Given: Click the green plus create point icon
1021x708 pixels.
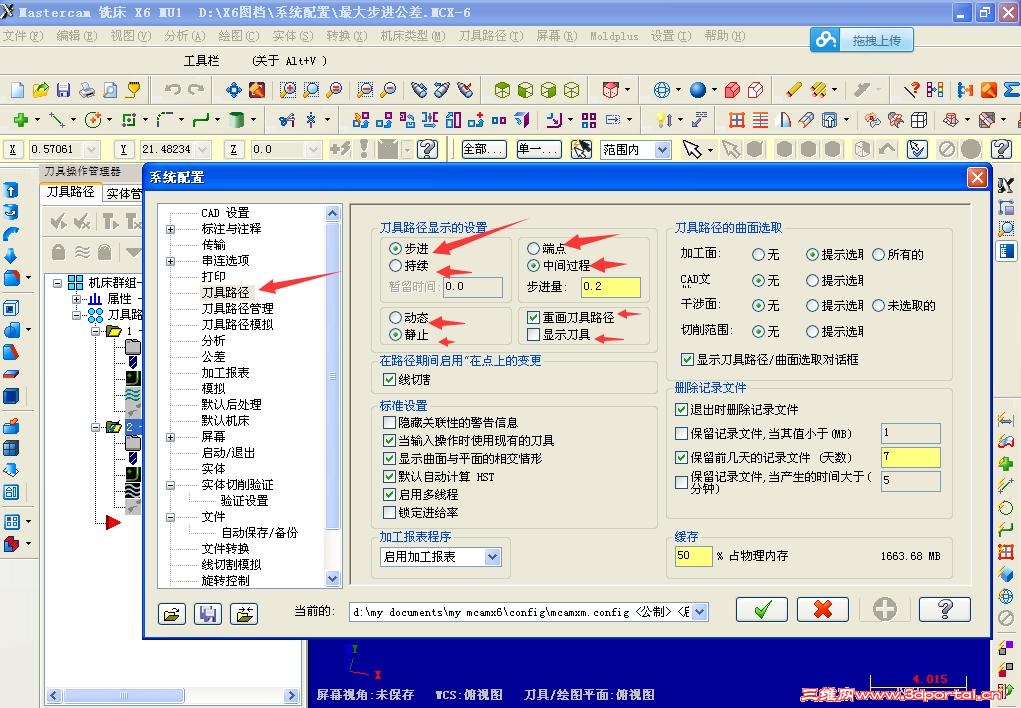Looking at the screenshot, I should pos(21,120).
